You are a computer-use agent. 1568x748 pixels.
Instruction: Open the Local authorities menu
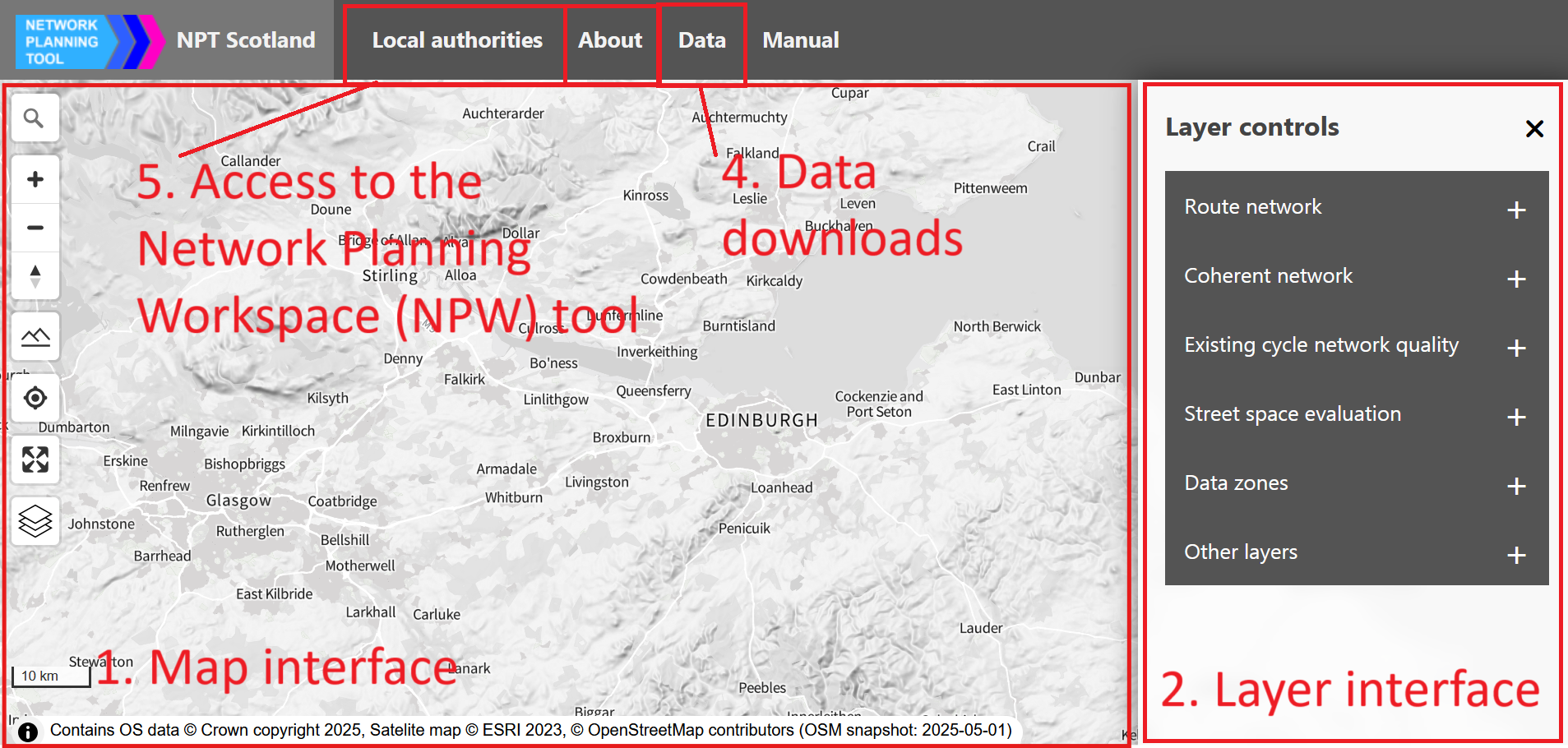(x=457, y=40)
